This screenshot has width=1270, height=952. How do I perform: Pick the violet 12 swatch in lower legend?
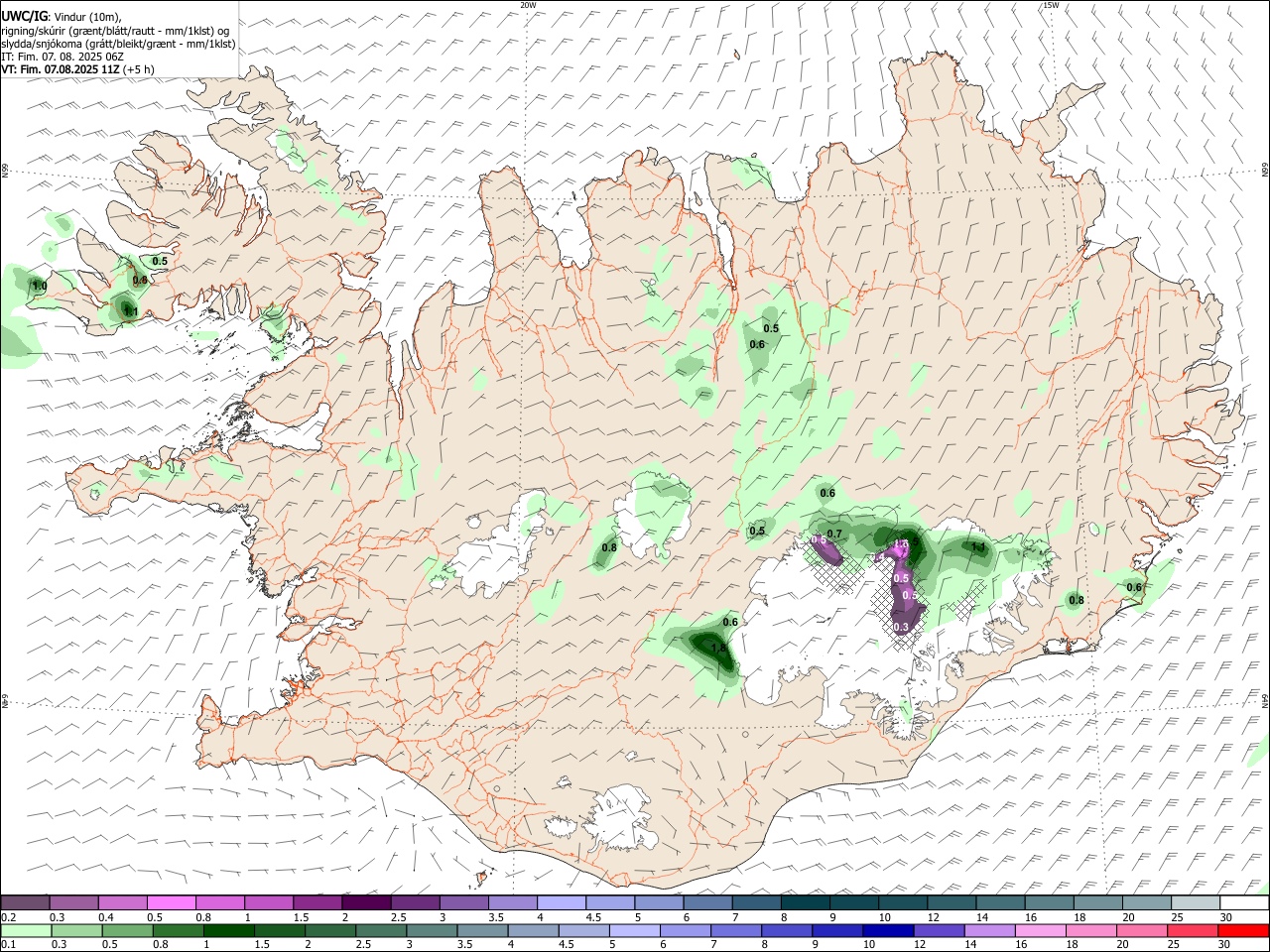[x=939, y=931]
